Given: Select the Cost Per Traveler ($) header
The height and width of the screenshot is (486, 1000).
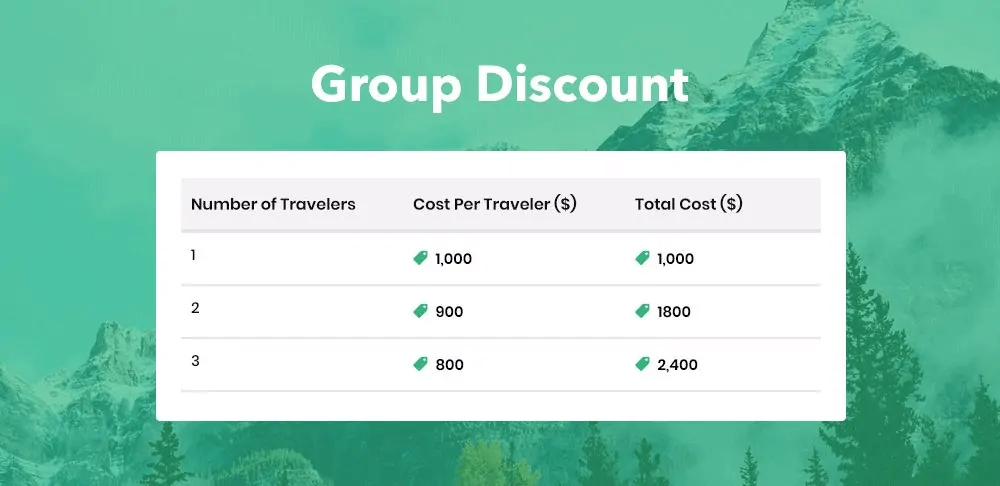Looking at the screenshot, I should tap(494, 204).
